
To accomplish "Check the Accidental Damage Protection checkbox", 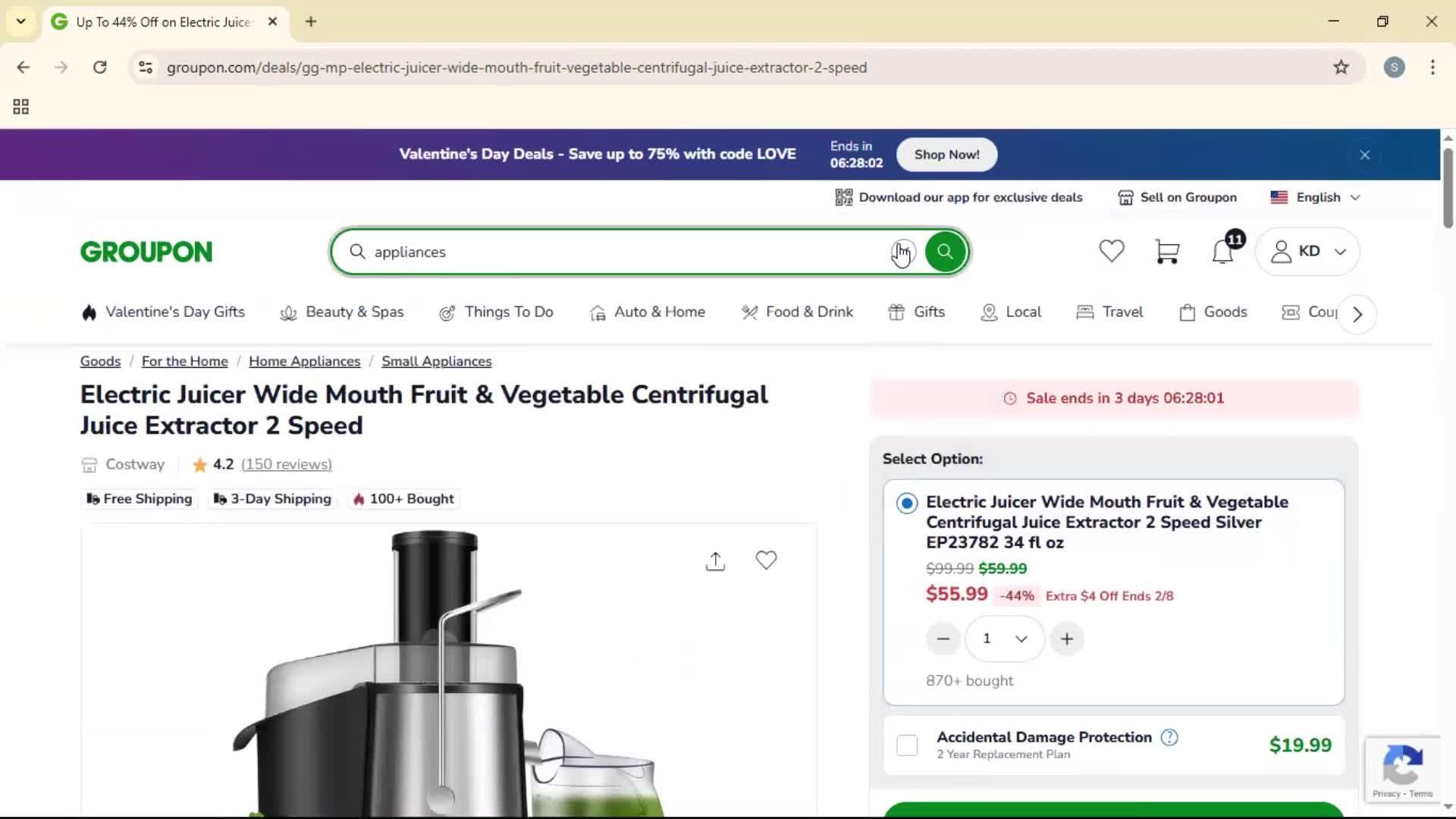I will click(x=906, y=745).
